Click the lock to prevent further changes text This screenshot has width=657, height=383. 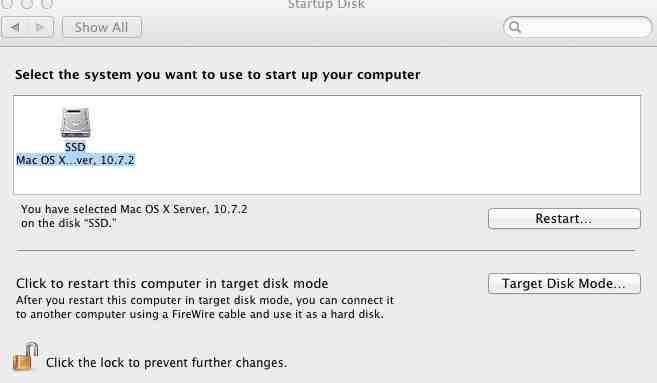pyautogui.click(x=166, y=362)
